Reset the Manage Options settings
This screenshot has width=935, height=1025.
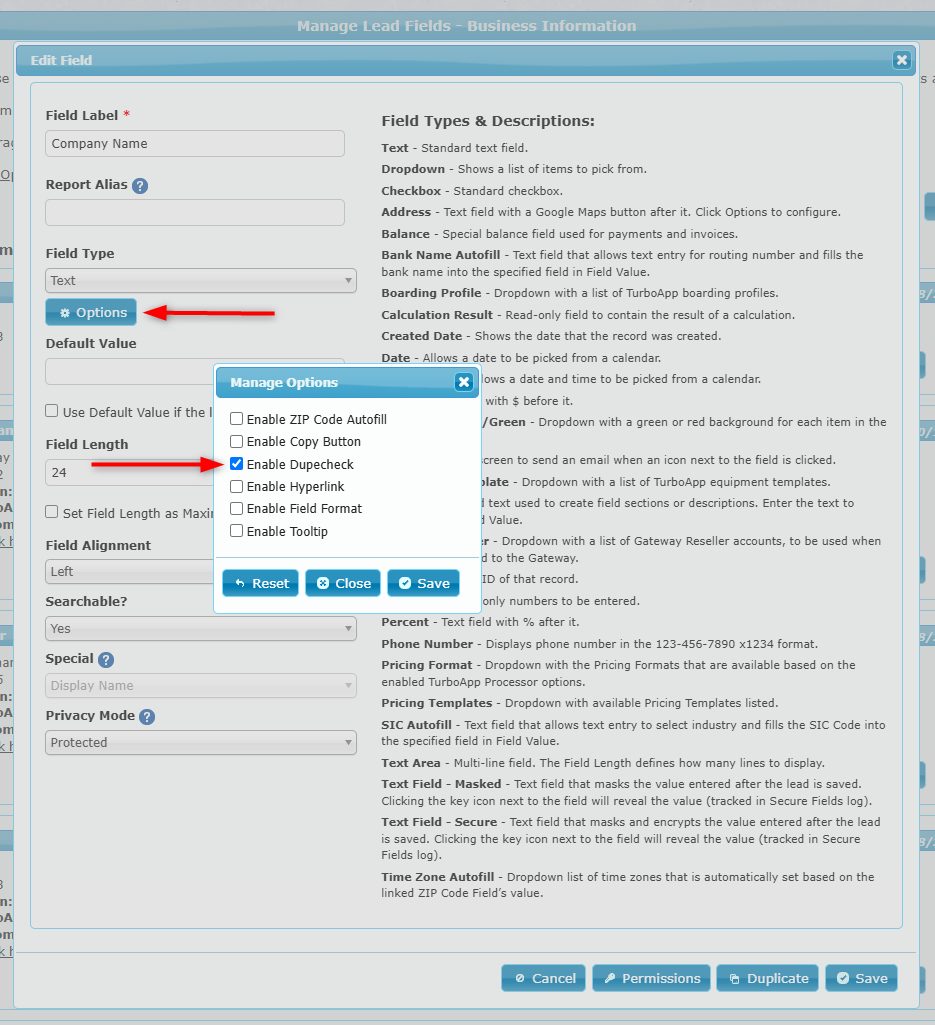[260, 583]
